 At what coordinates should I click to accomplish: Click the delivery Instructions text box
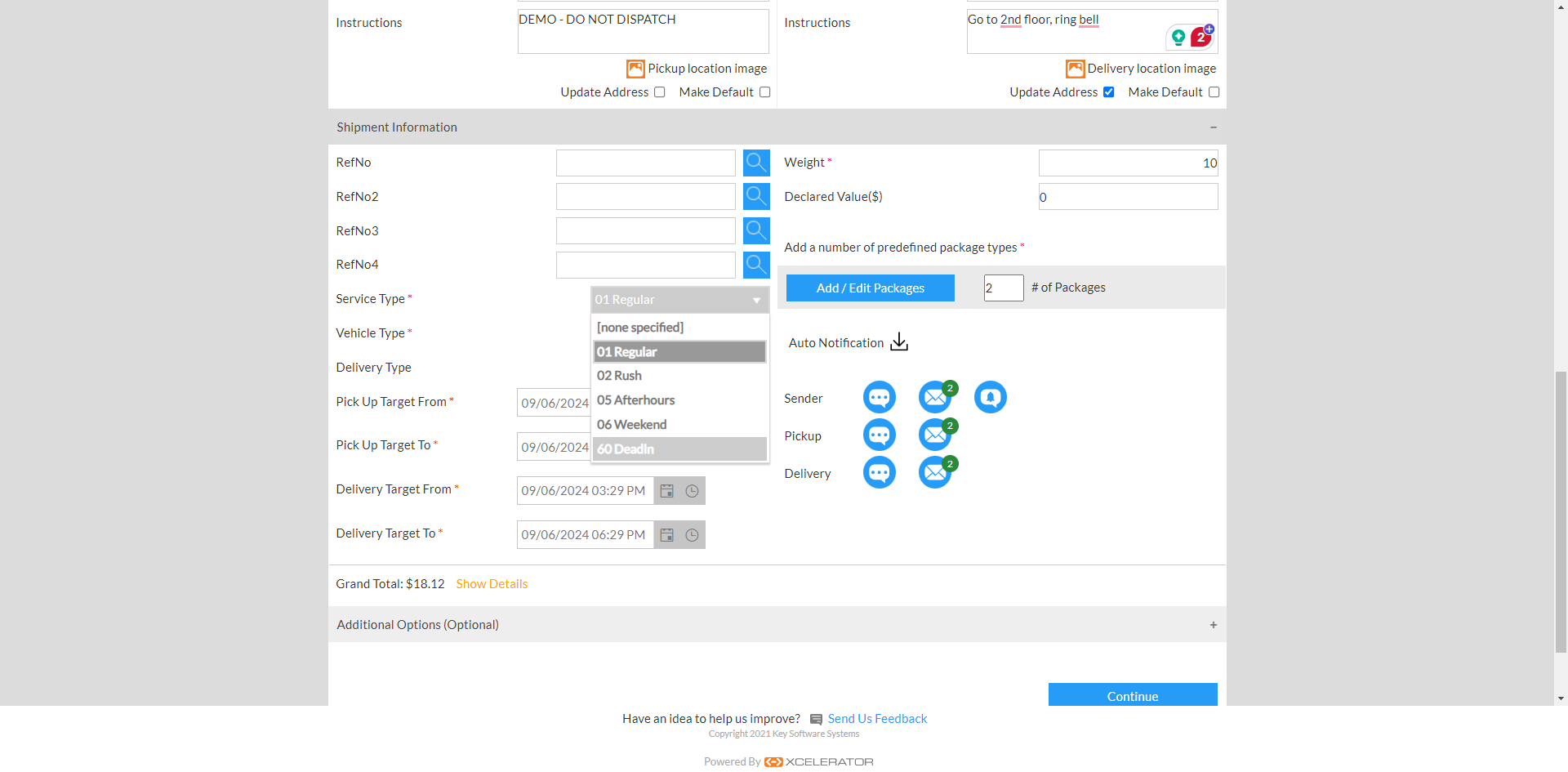[1093, 32]
